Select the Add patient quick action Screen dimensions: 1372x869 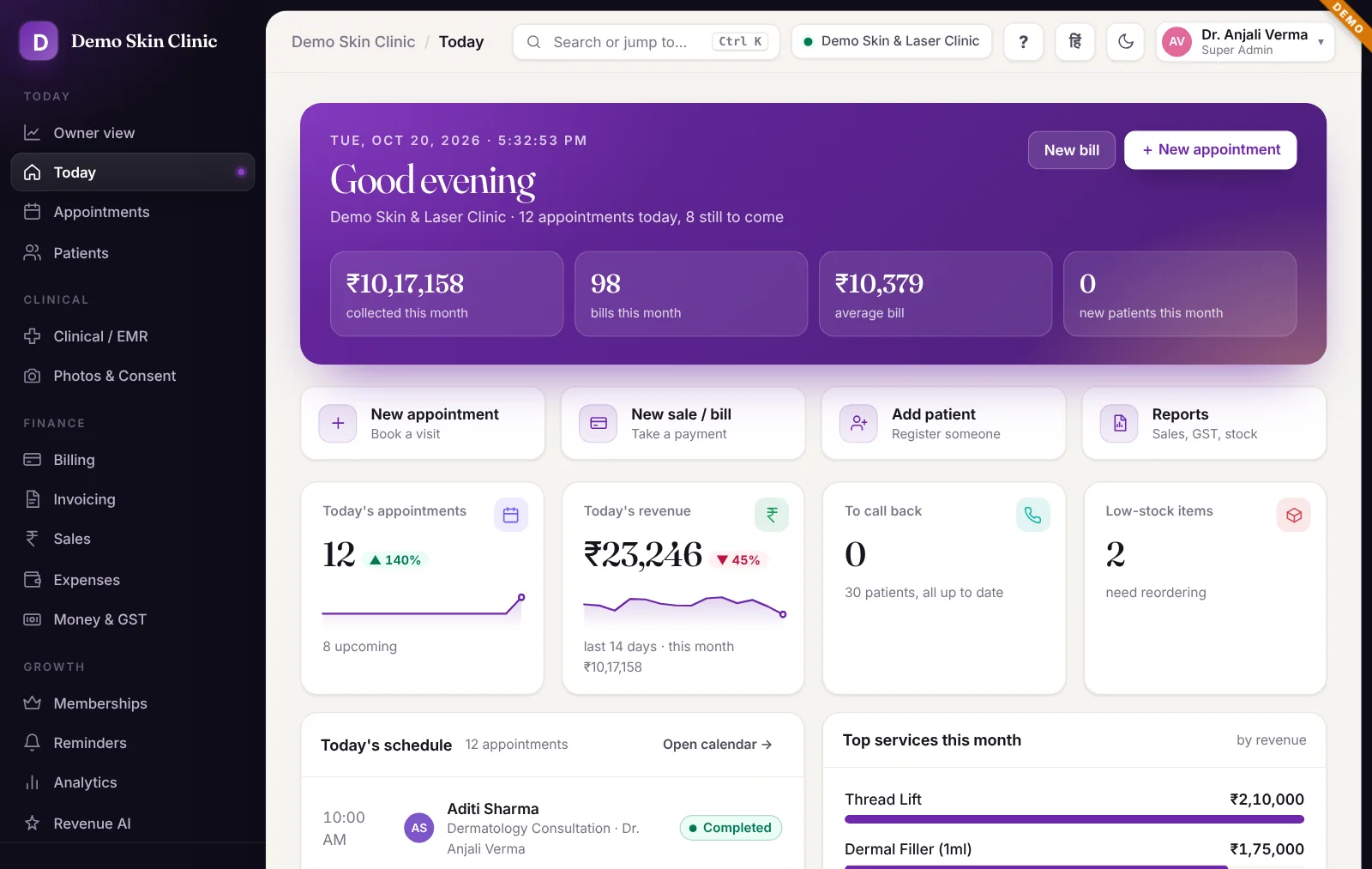(x=943, y=423)
